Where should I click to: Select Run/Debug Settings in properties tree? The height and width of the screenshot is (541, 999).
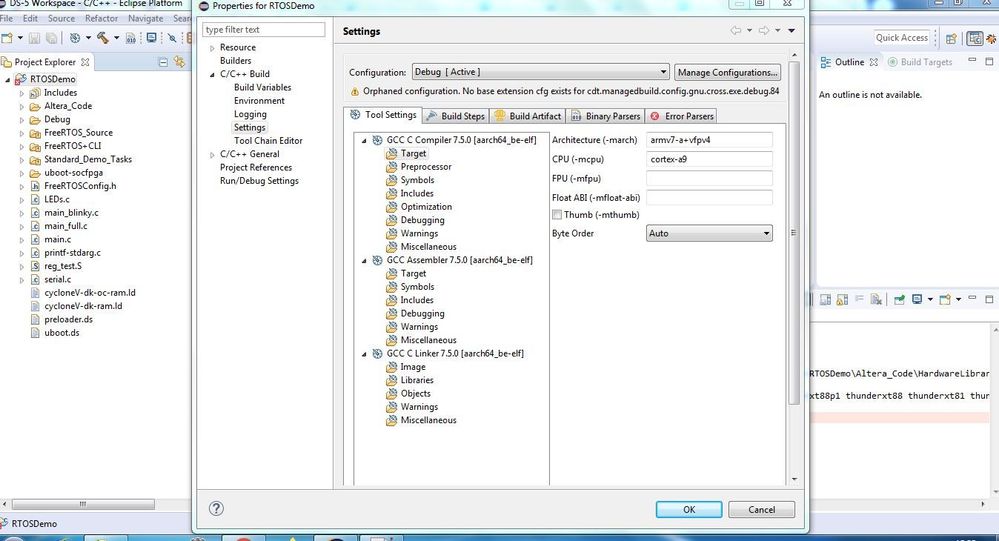point(259,181)
